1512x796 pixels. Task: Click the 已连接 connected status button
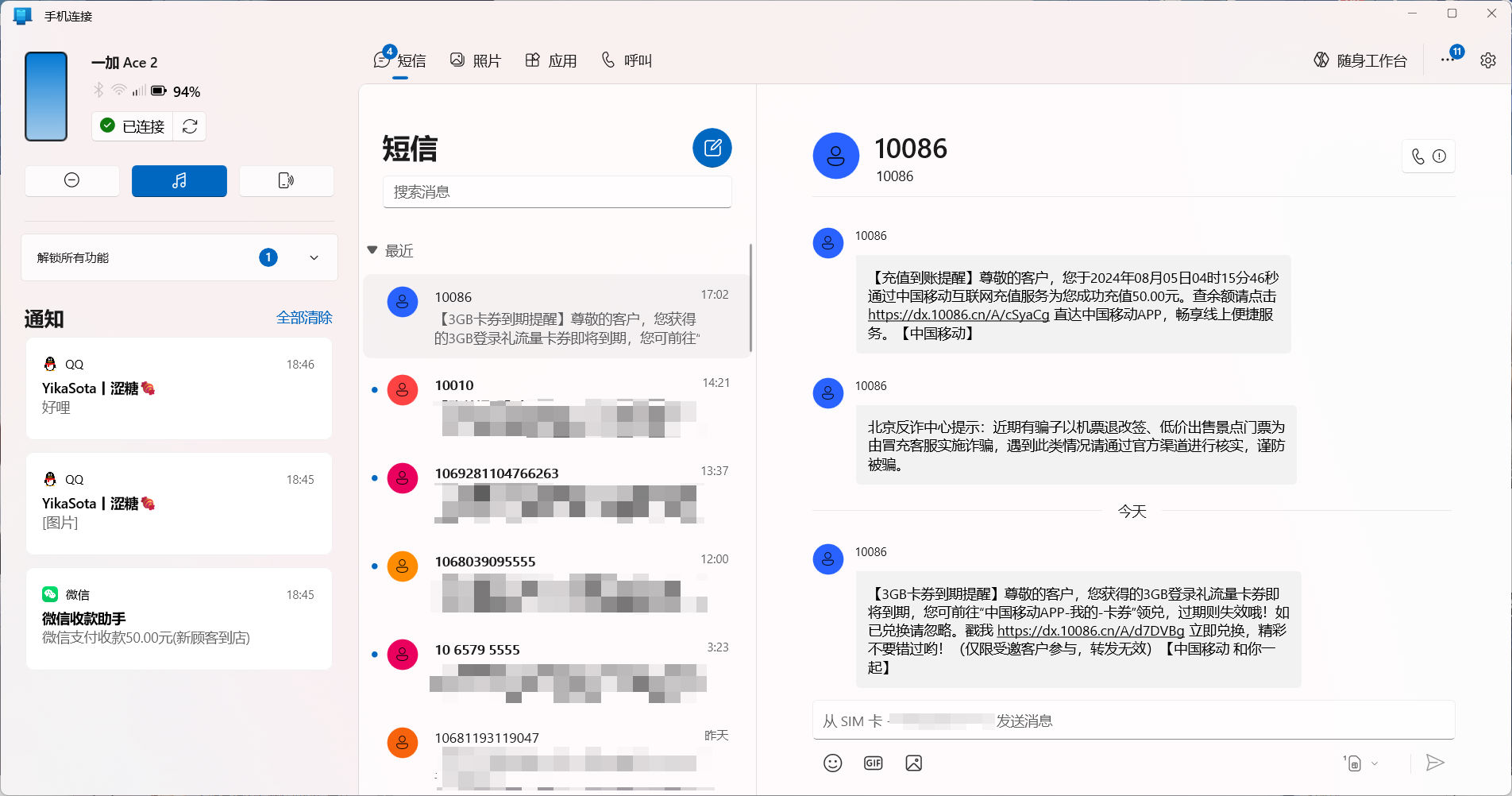click(133, 126)
